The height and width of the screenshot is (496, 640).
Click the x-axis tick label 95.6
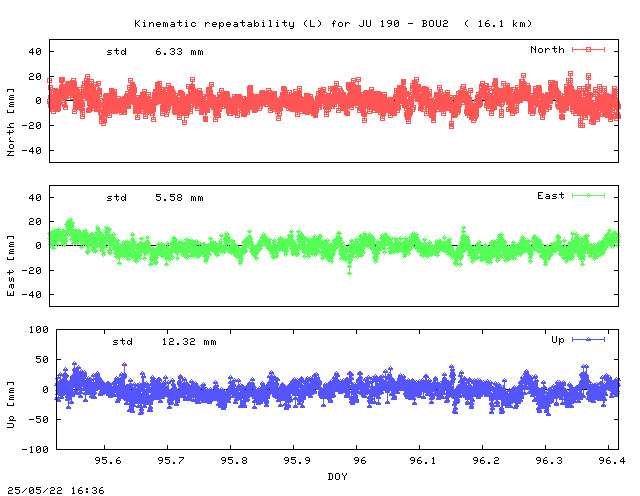pos(108,460)
